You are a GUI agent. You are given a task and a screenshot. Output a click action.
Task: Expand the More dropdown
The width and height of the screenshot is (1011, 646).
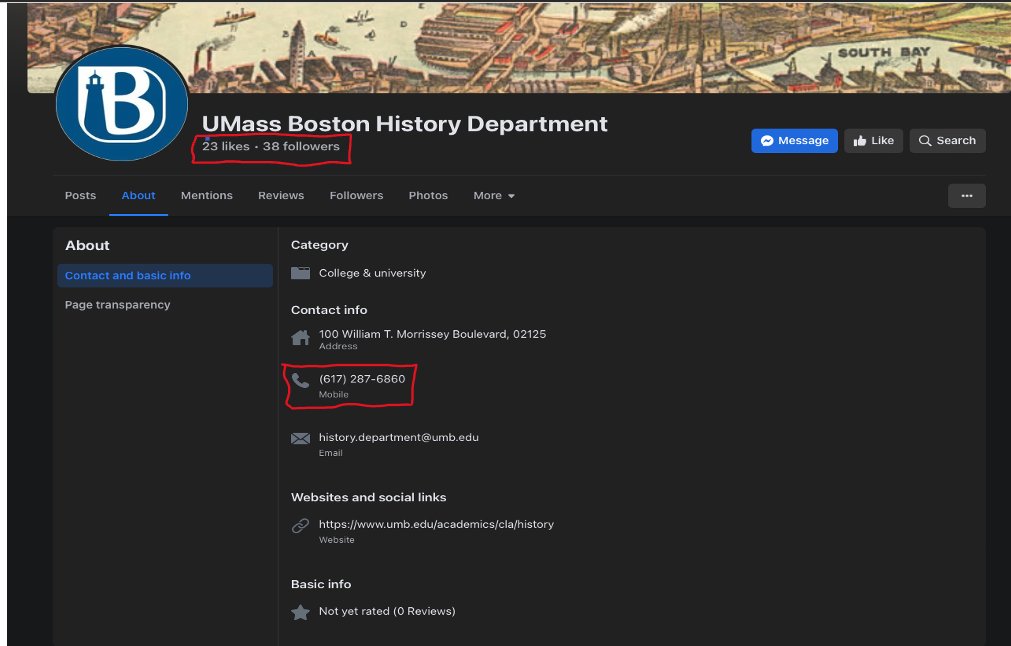coord(494,195)
